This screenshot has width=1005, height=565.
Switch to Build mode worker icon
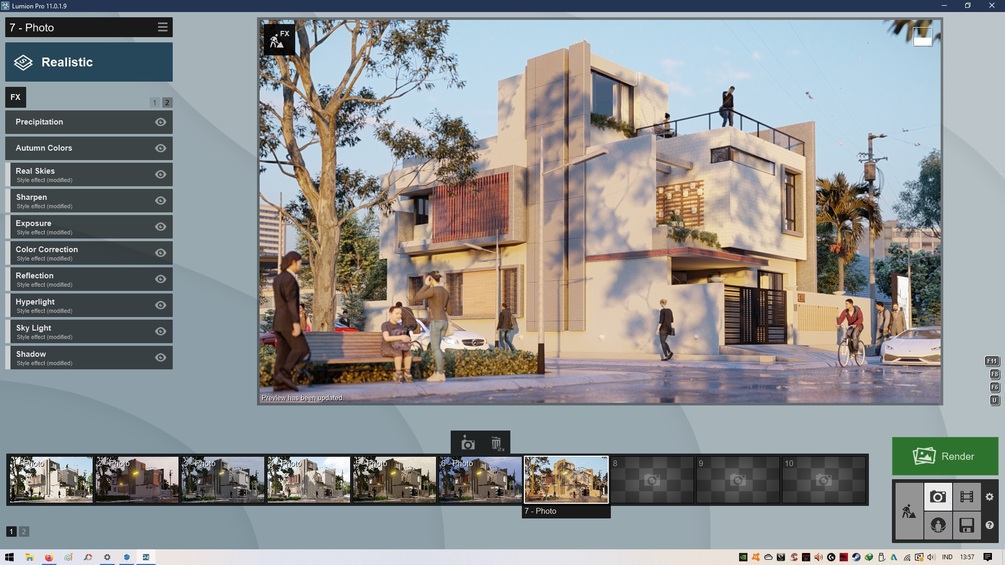(x=908, y=511)
